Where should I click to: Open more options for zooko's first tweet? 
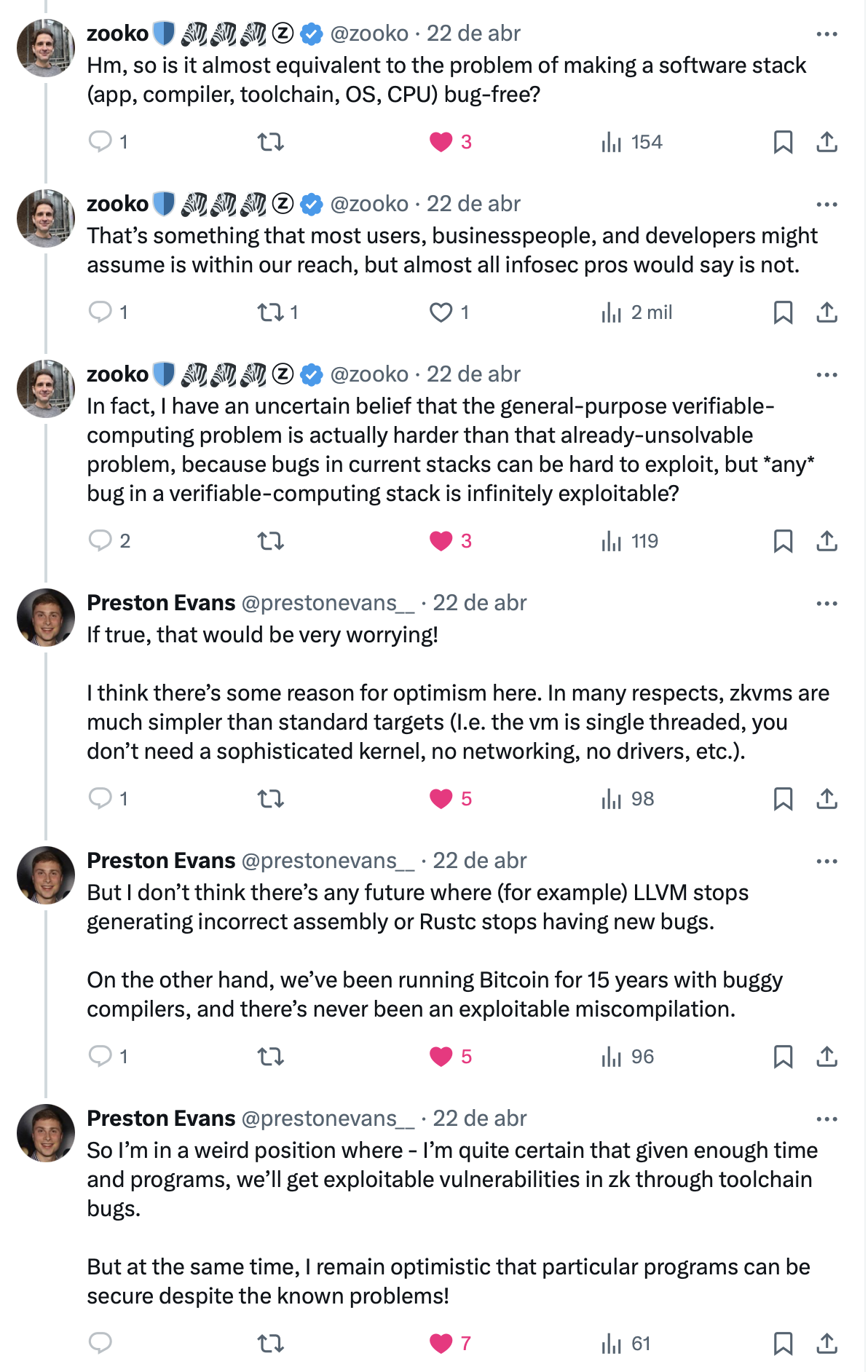tap(826, 33)
